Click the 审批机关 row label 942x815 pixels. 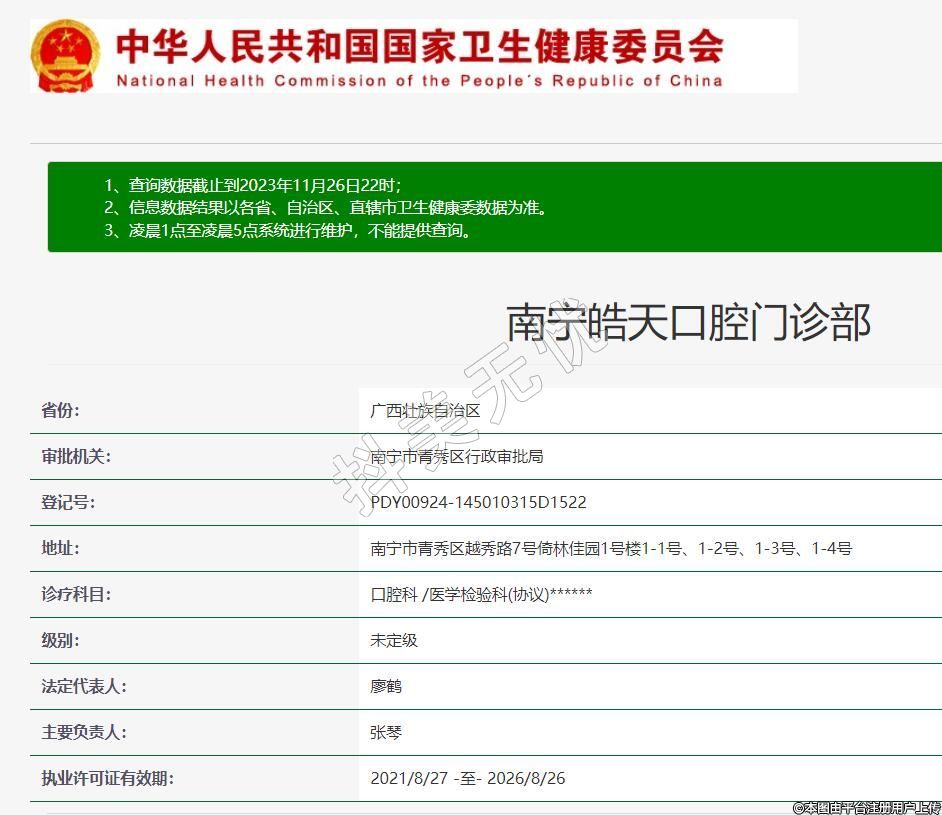point(76,456)
